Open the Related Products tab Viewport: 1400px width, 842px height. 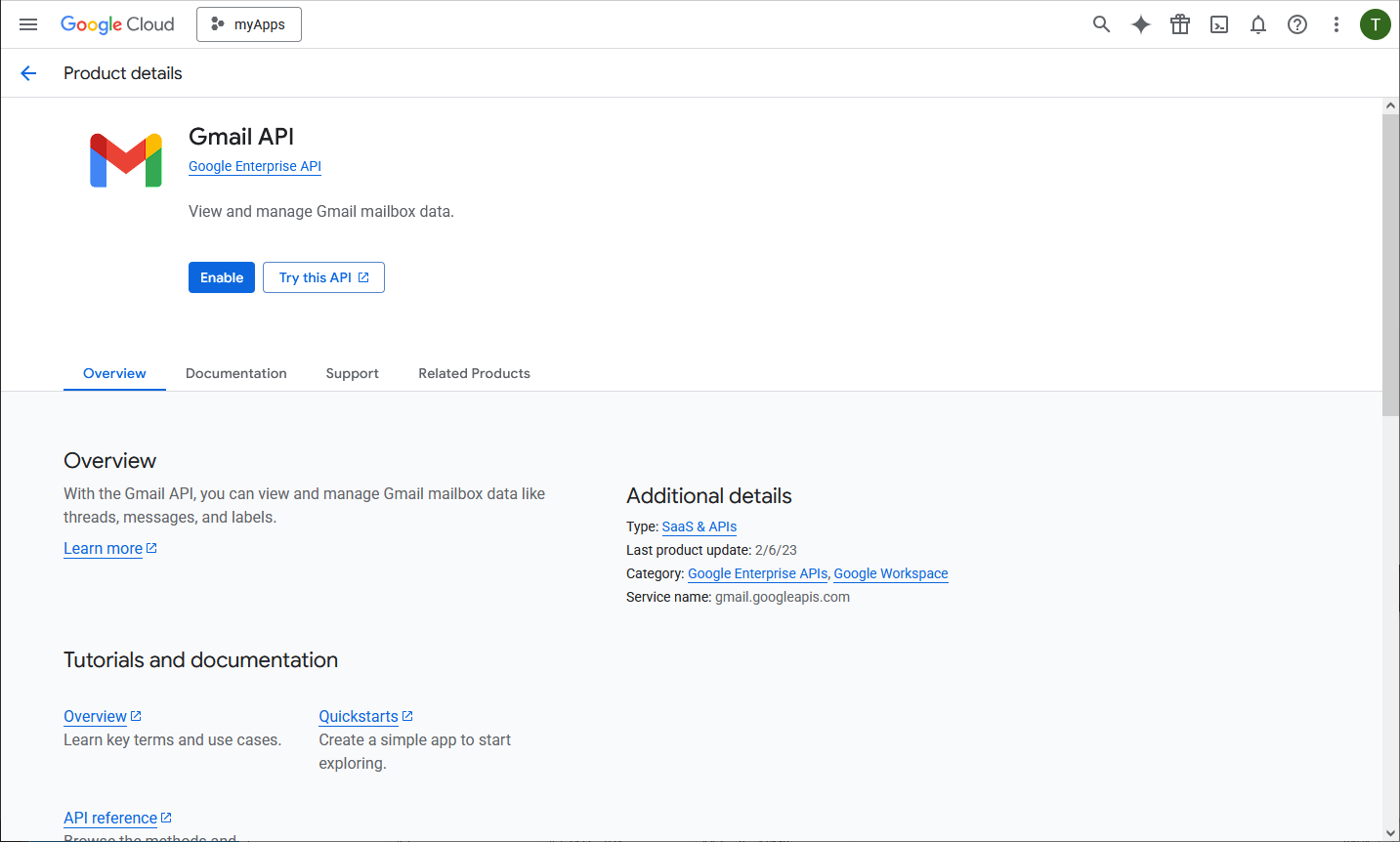click(474, 373)
